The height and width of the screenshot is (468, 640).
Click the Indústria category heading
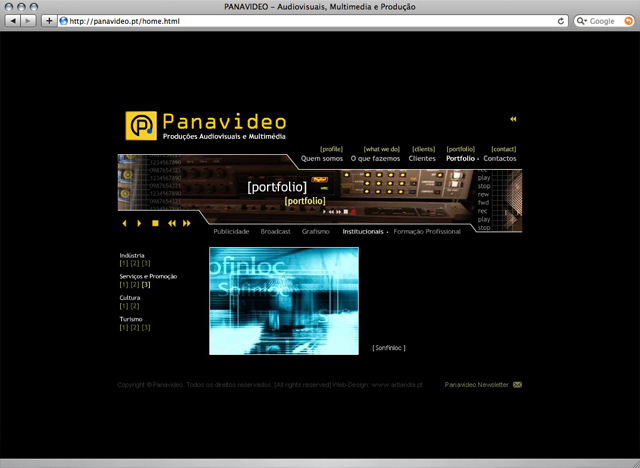[x=132, y=255]
